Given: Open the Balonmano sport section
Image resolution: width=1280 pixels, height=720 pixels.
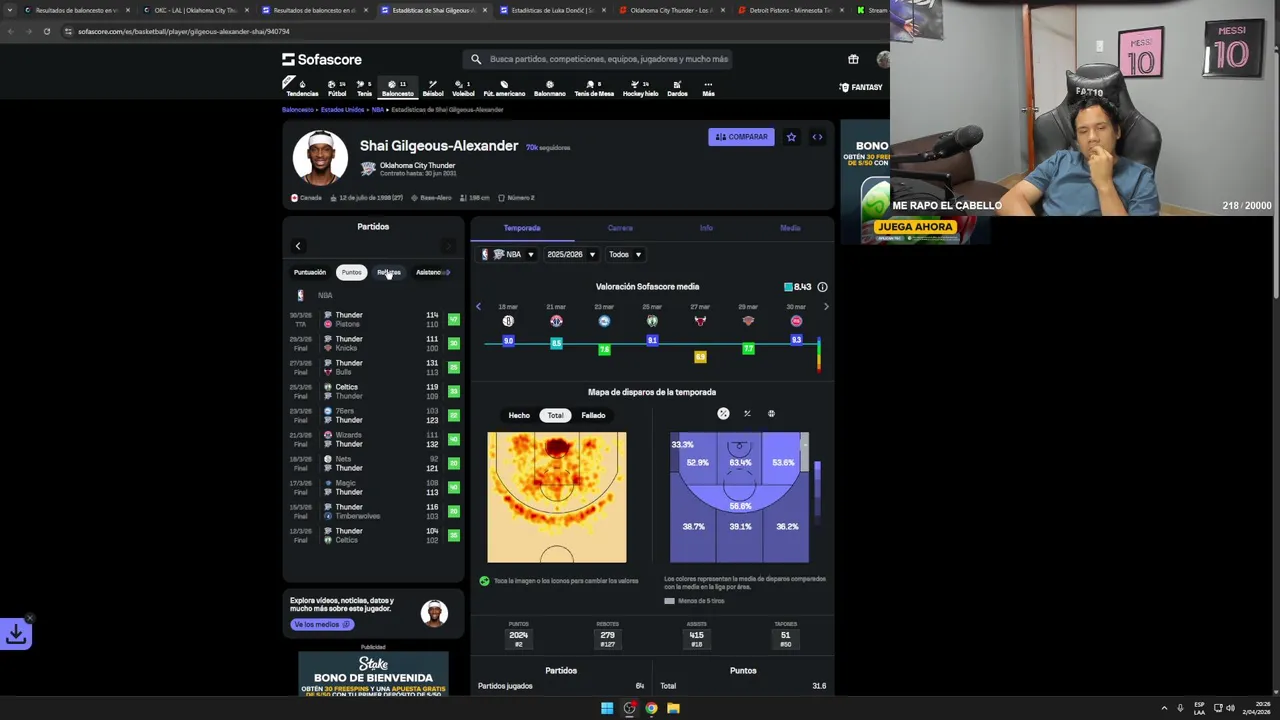Looking at the screenshot, I should pos(549,89).
